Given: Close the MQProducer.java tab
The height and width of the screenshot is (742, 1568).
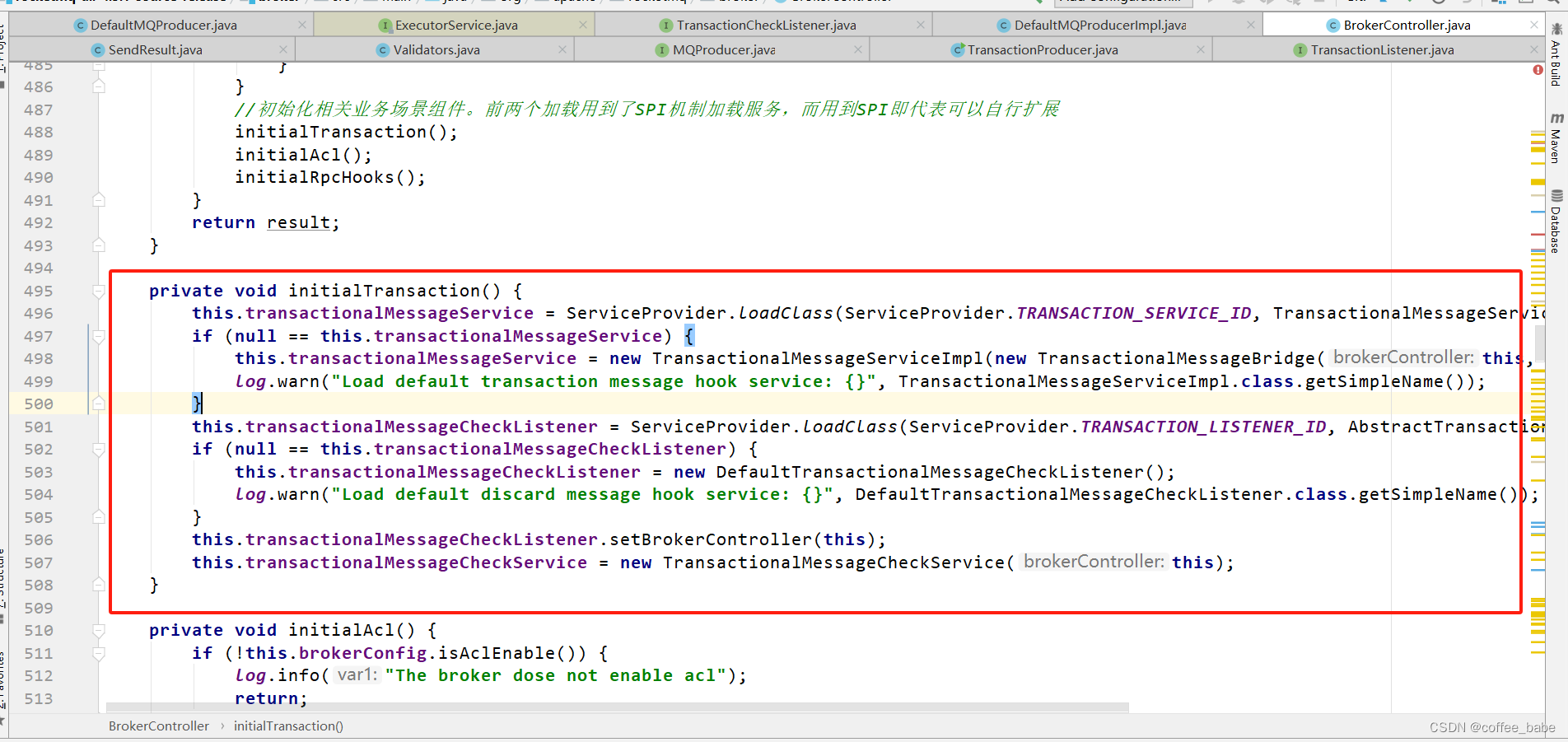Looking at the screenshot, I should (x=858, y=50).
